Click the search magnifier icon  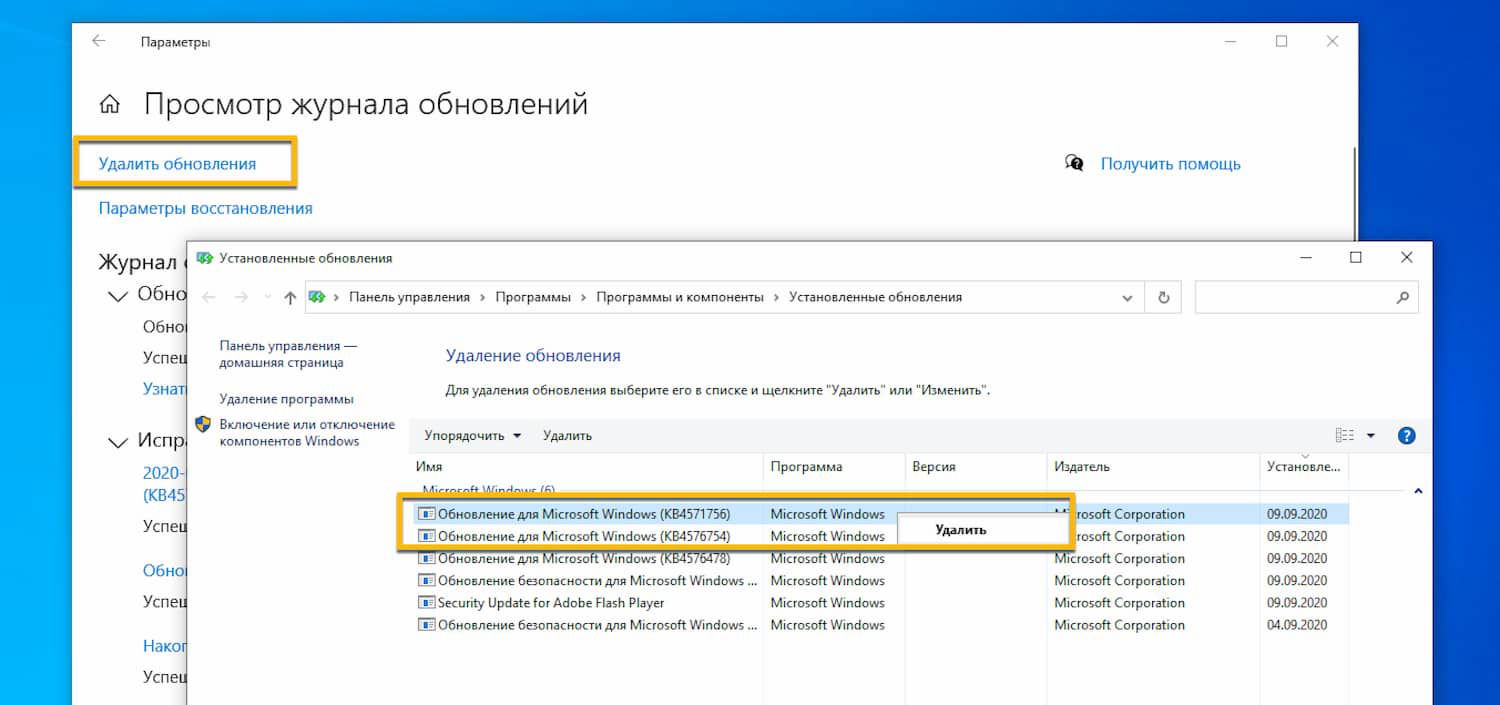1402,297
